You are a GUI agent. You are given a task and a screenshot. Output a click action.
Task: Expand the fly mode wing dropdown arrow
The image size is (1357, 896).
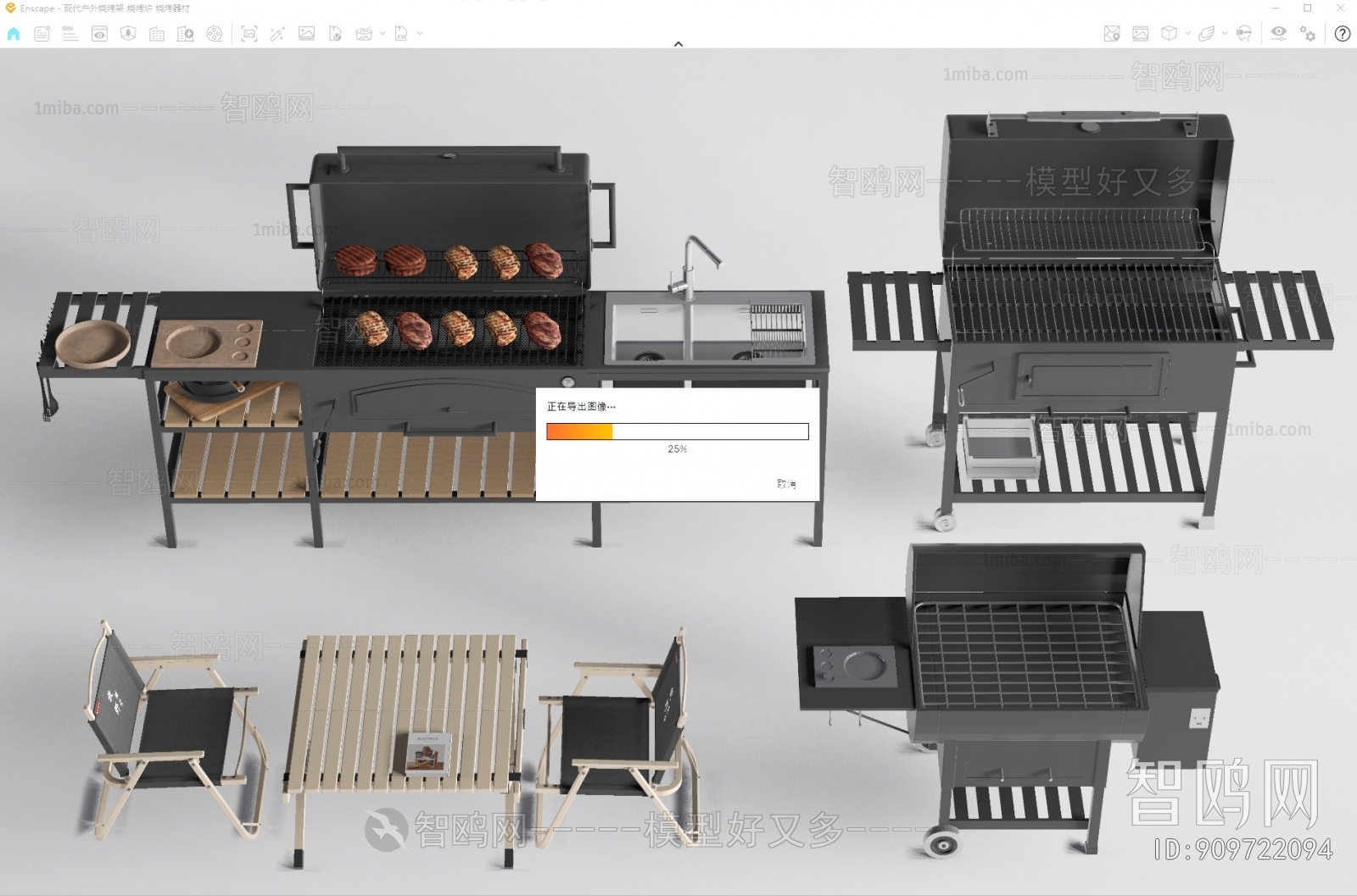point(1225,34)
